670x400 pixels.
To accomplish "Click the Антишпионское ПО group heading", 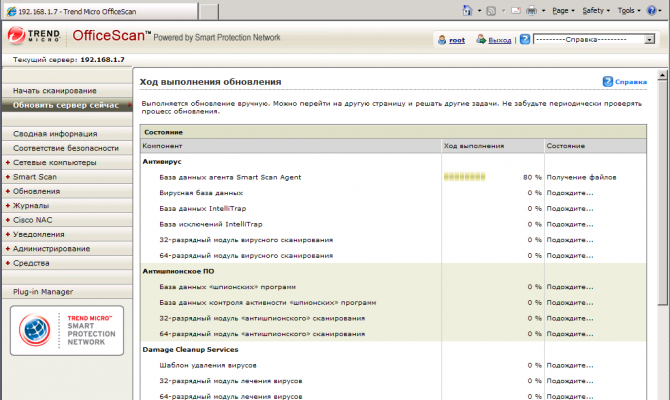I will tap(178, 271).
